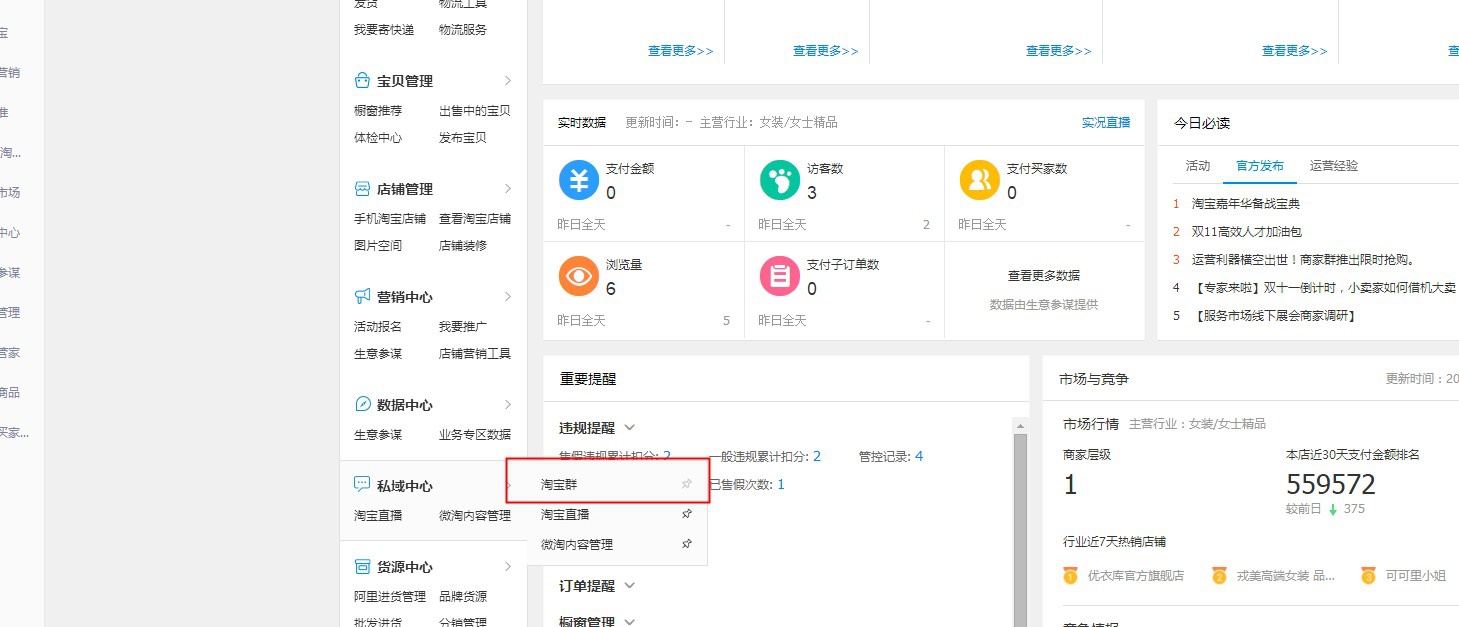The width and height of the screenshot is (1459, 627).
Task: Click the green footprint visitor count icon
Action: (779, 180)
